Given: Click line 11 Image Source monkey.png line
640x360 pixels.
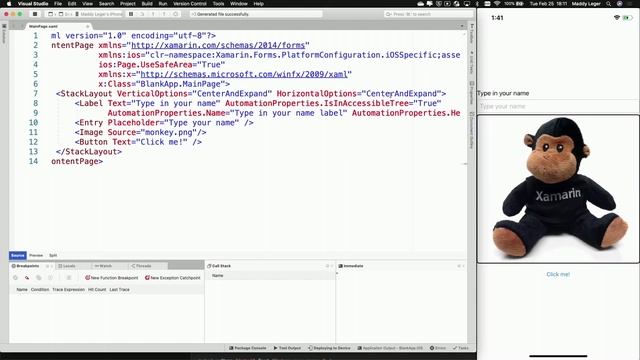Looking at the screenshot, I should click(140, 132).
